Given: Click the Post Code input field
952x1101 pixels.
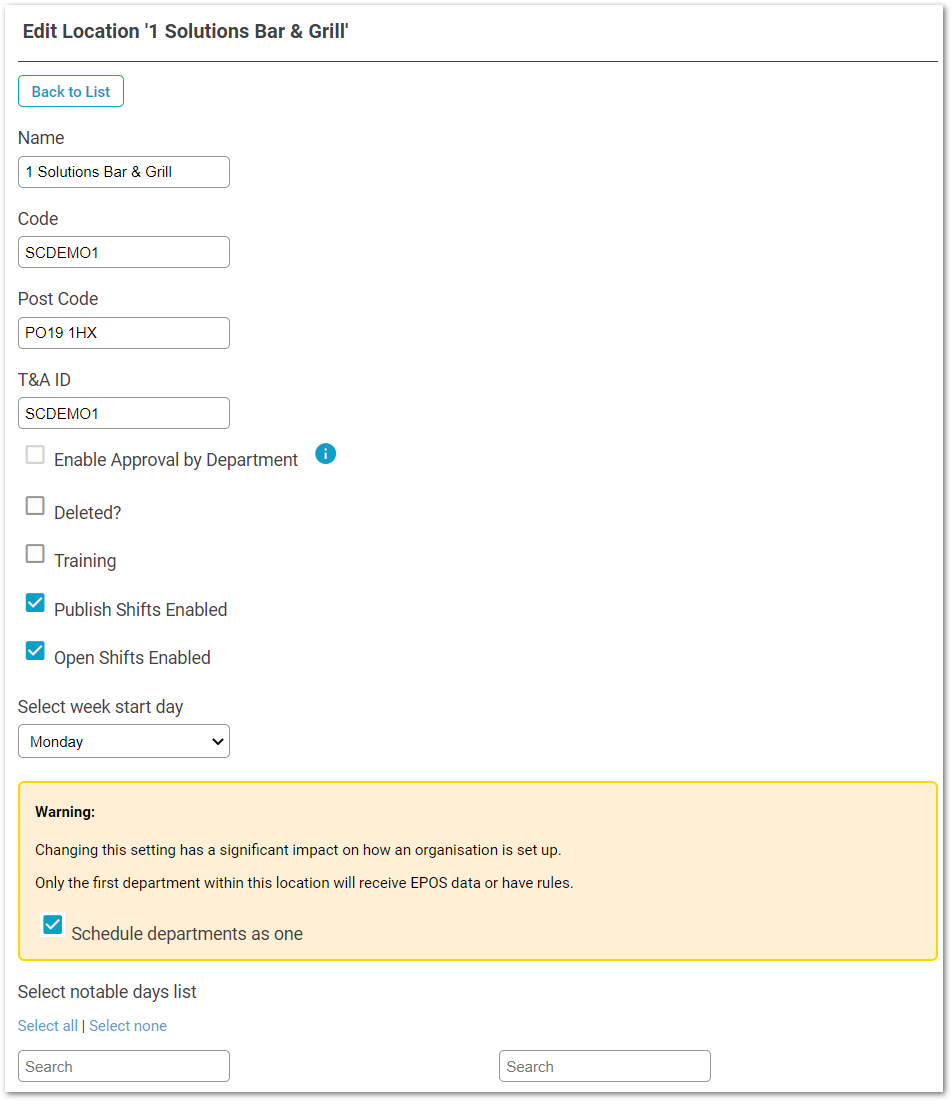Looking at the screenshot, I should (x=124, y=333).
